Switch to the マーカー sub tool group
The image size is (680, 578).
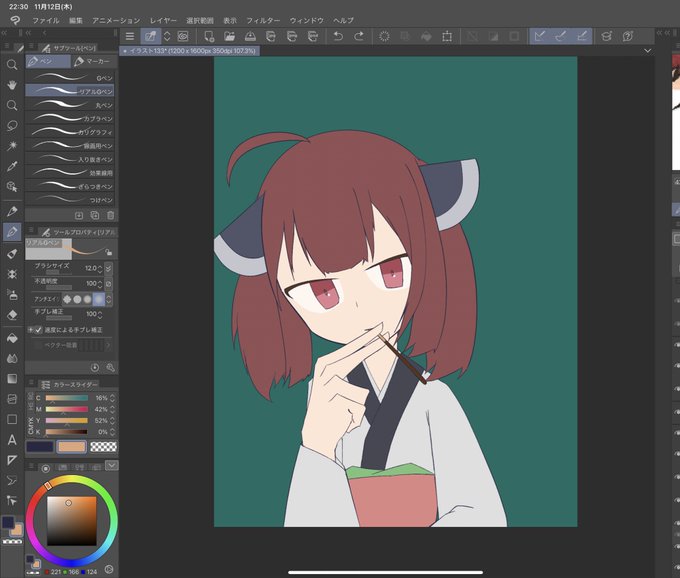pyautogui.click(x=95, y=62)
